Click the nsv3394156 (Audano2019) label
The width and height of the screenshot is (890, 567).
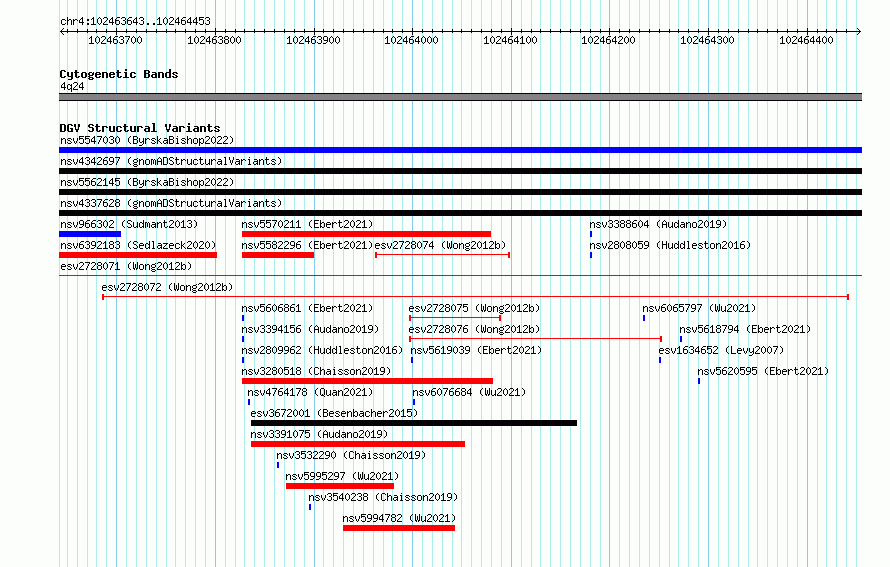[x=310, y=329]
